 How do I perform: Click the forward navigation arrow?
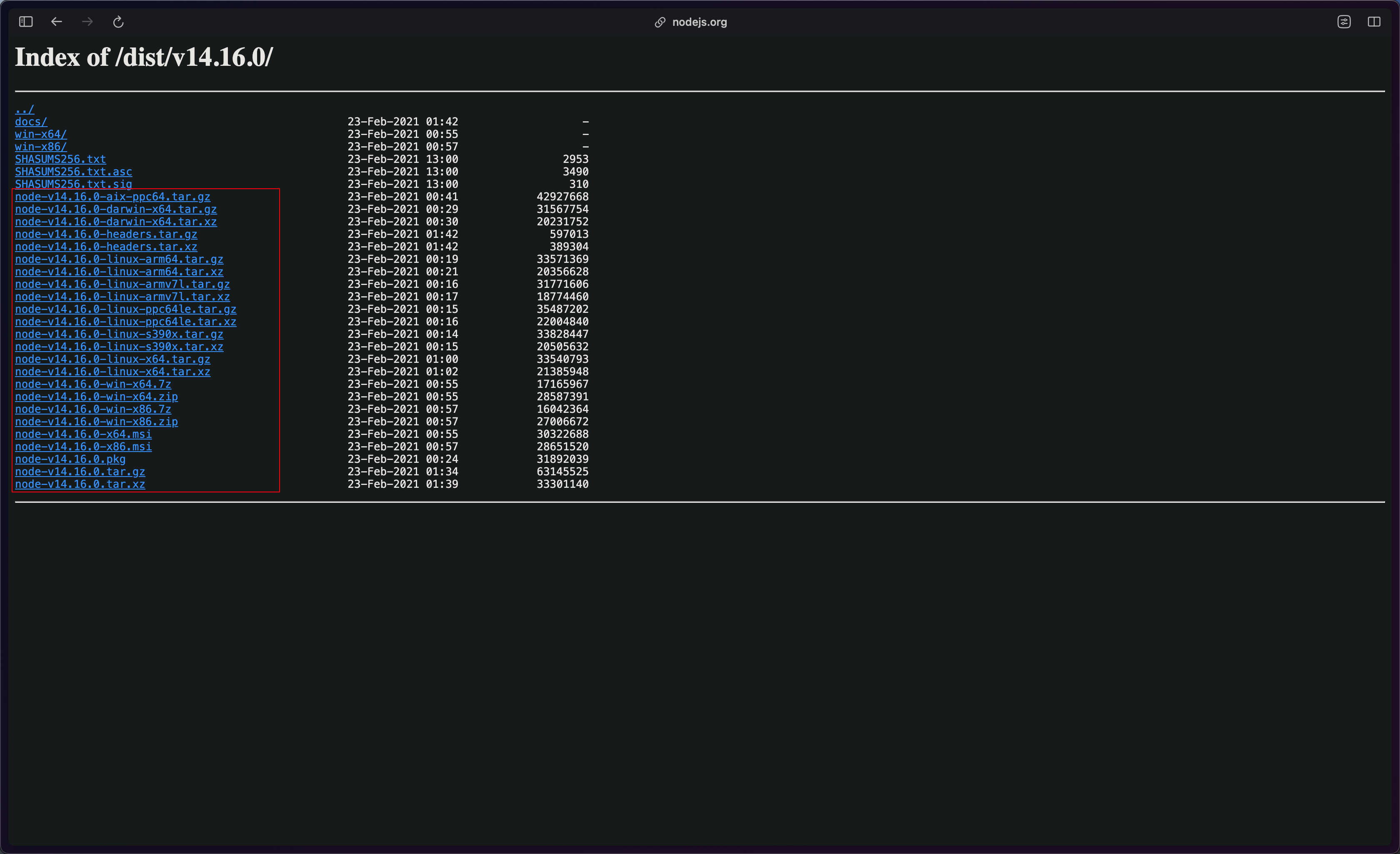tap(87, 22)
